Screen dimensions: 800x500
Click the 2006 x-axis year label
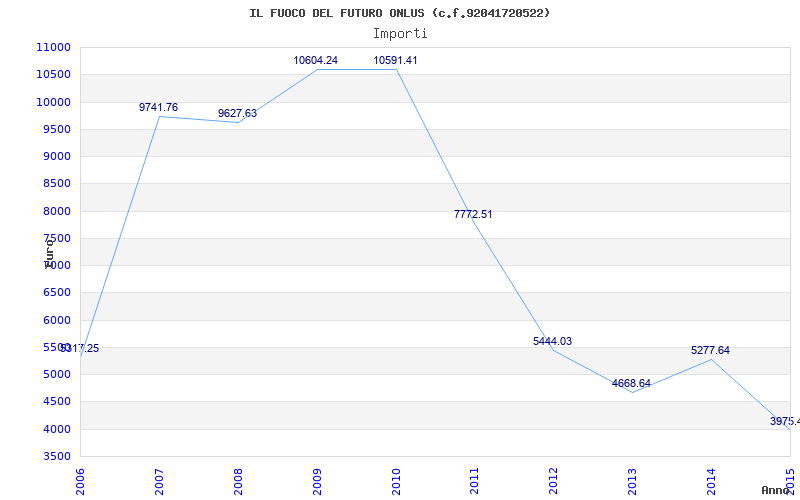[80, 481]
